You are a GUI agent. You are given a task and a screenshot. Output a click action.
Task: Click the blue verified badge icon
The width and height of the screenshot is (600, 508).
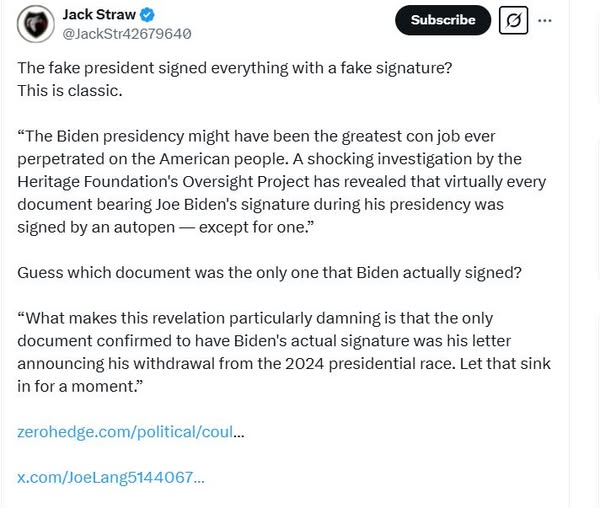[x=147, y=15]
